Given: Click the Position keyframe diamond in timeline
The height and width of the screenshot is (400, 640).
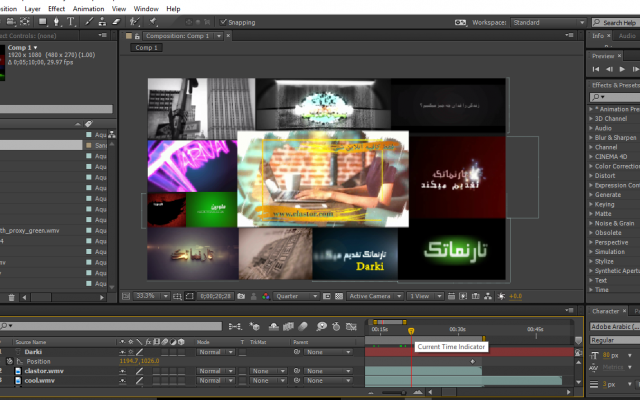Looking at the screenshot, I should click(x=473, y=361).
